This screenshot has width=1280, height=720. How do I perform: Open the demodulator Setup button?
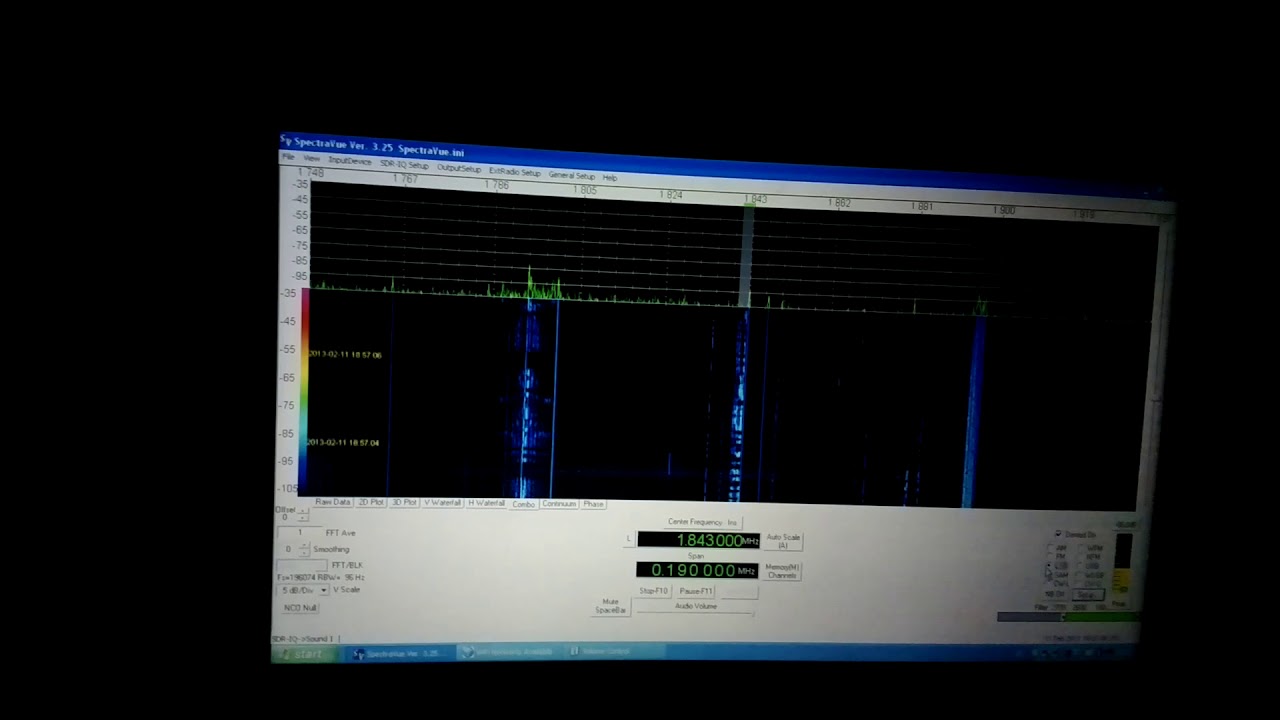(x=1087, y=595)
